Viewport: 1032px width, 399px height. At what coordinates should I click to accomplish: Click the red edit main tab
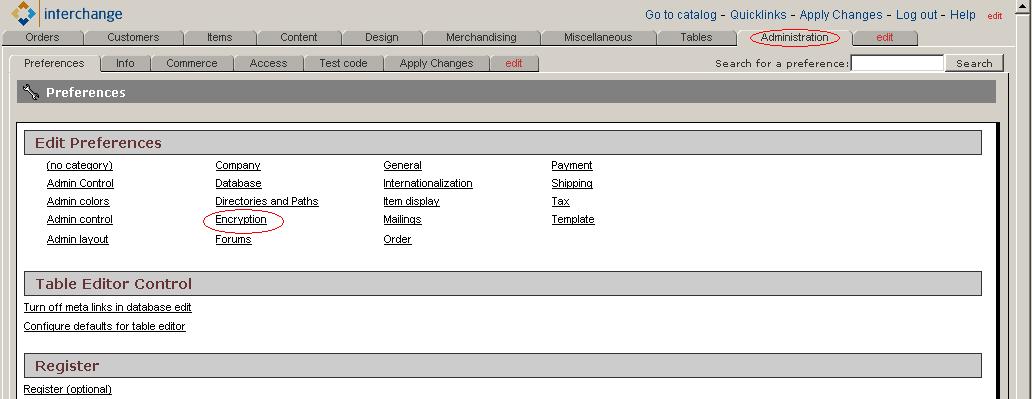[x=885, y=38]
